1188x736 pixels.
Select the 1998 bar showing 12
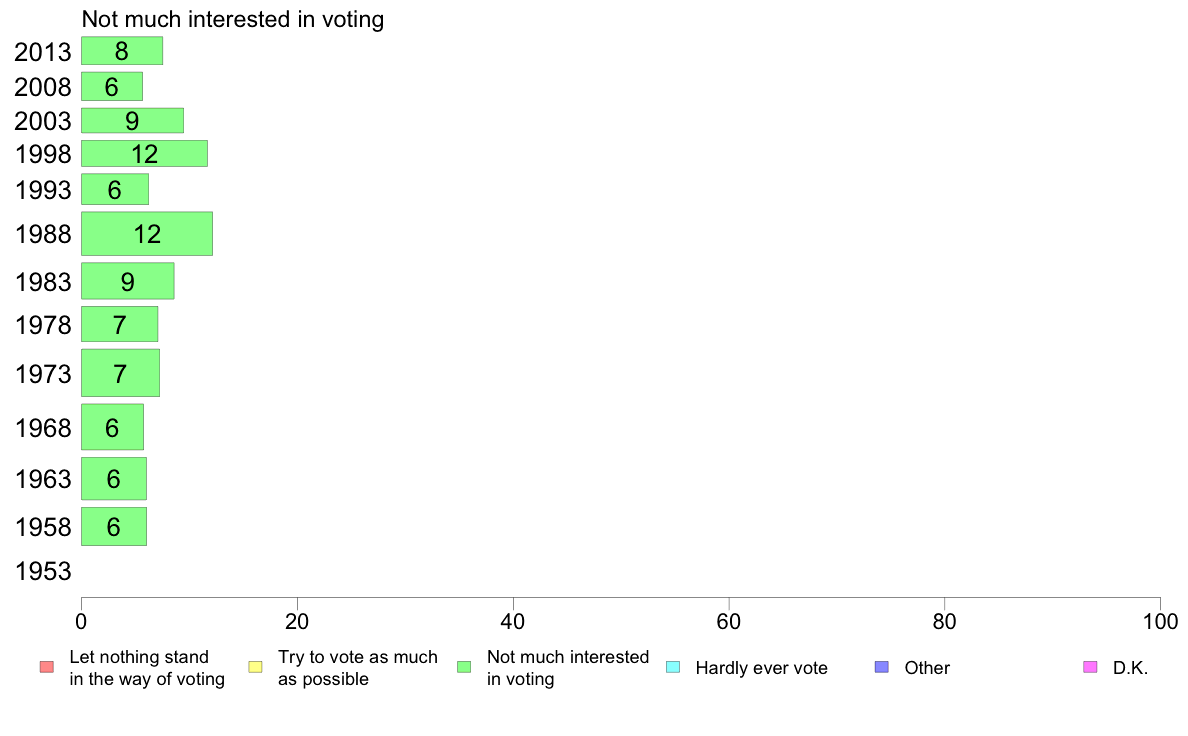click(145, 154)
